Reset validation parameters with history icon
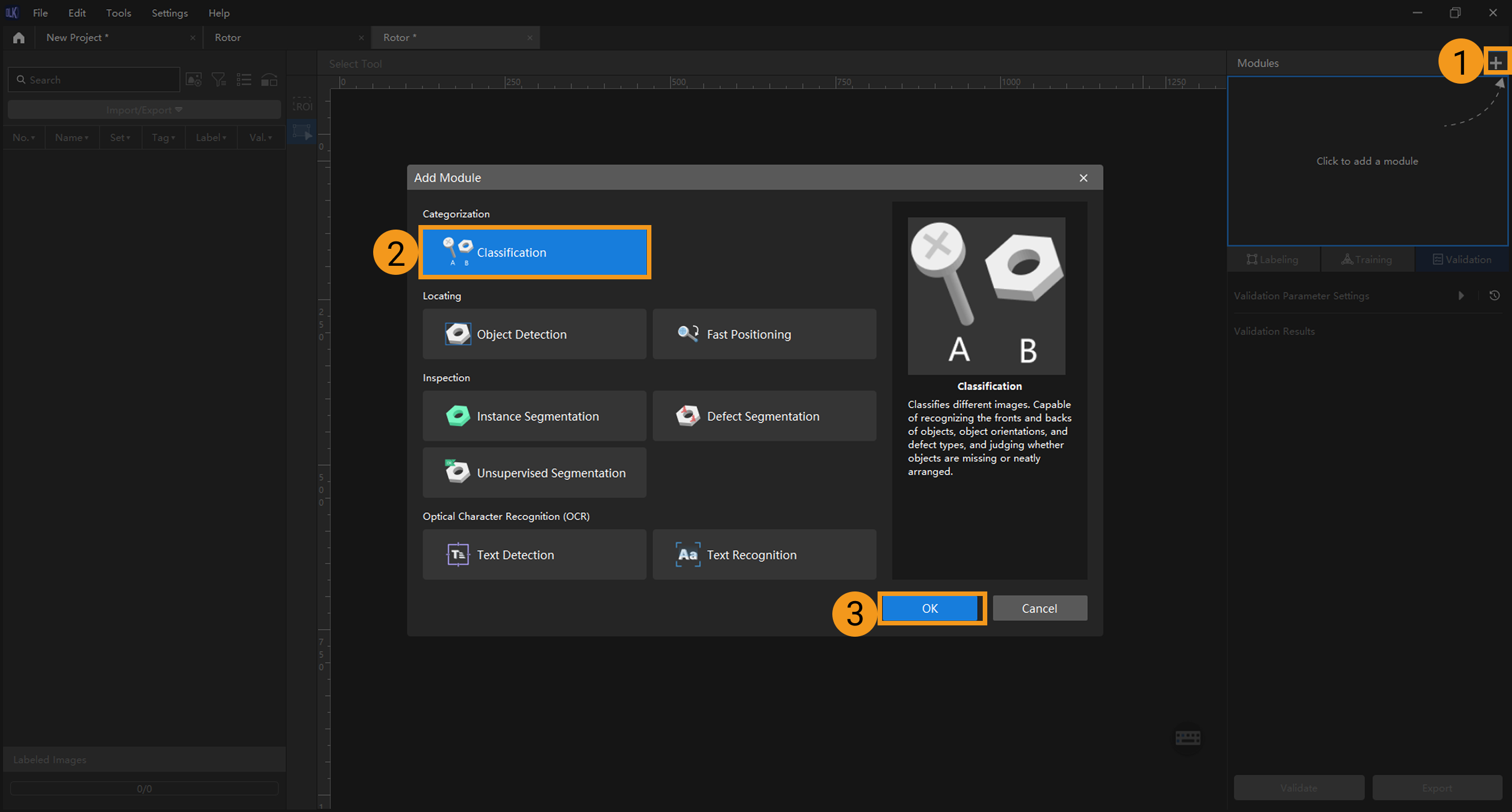This screenshot has width=1512, height=812. click(x=1494, y=295)
